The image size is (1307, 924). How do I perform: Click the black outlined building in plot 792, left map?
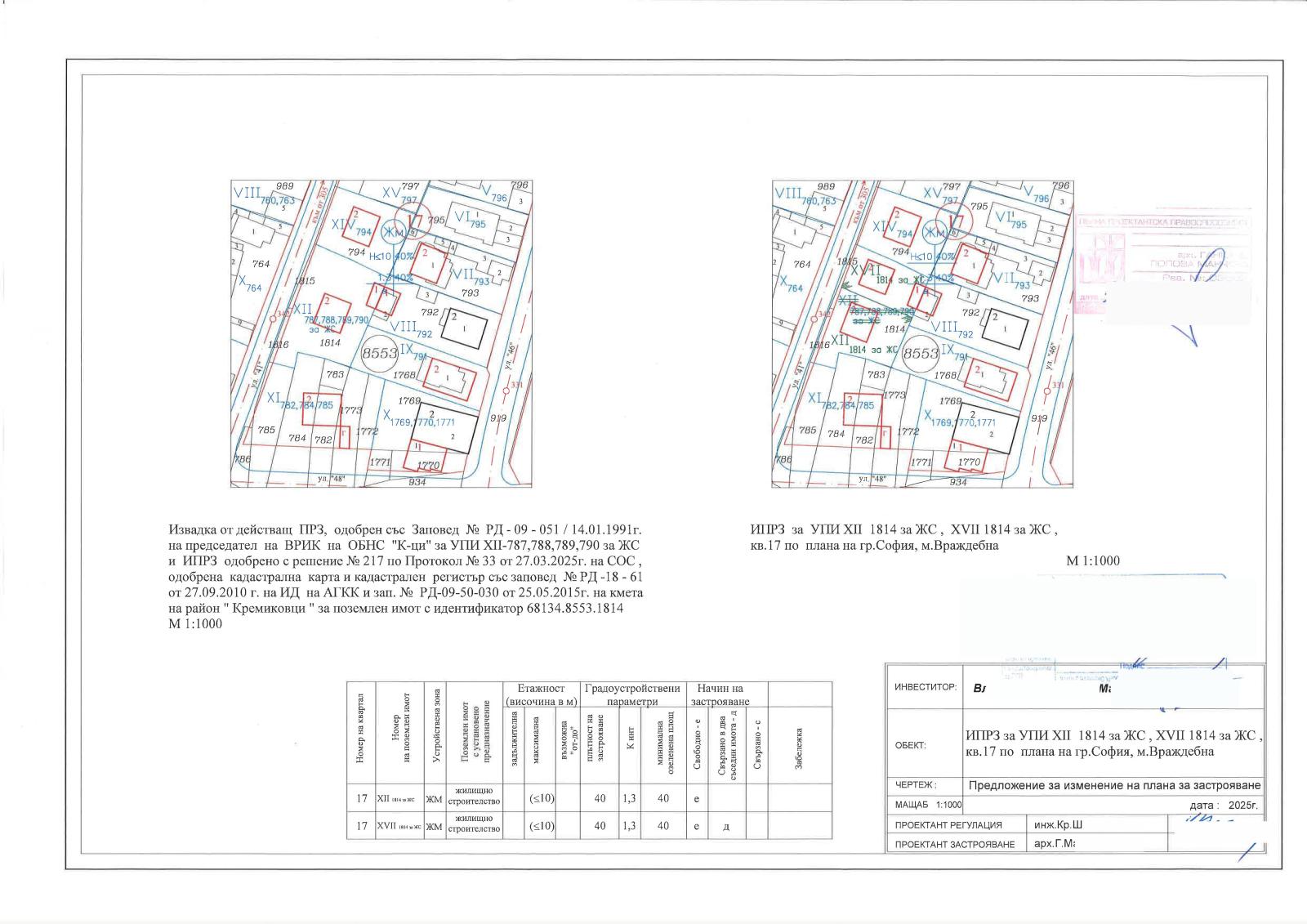point(464,328)
